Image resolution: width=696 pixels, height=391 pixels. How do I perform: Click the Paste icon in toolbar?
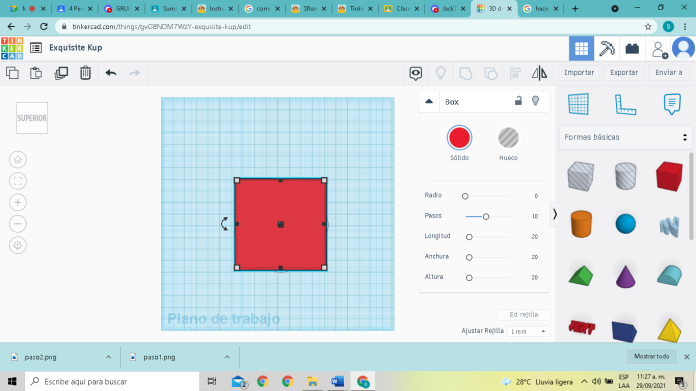tap(36, 73)
